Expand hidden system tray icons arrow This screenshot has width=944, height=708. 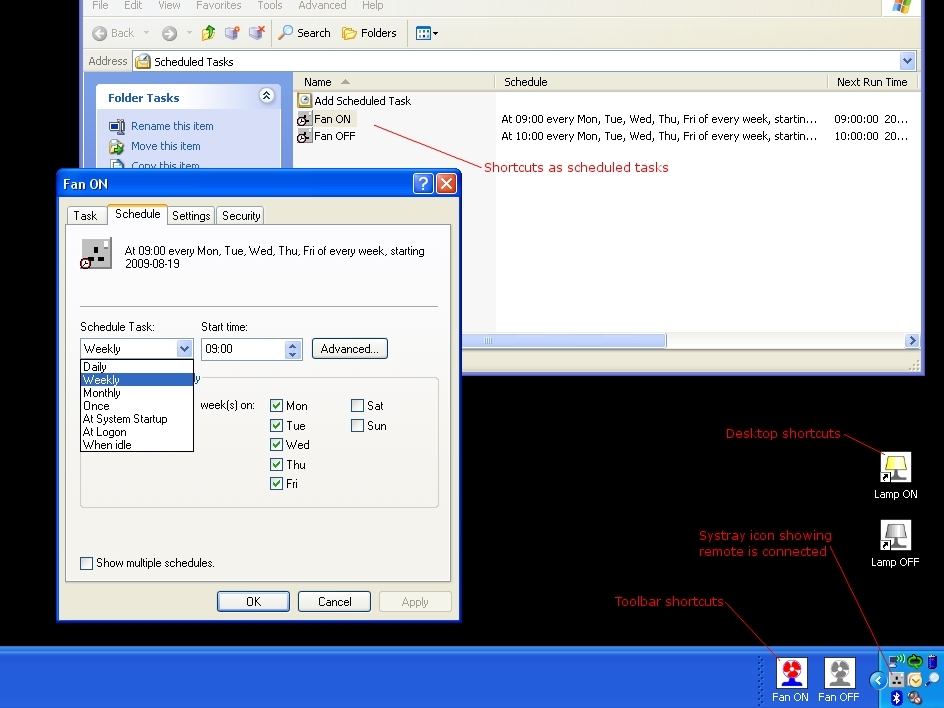point(878,680)
